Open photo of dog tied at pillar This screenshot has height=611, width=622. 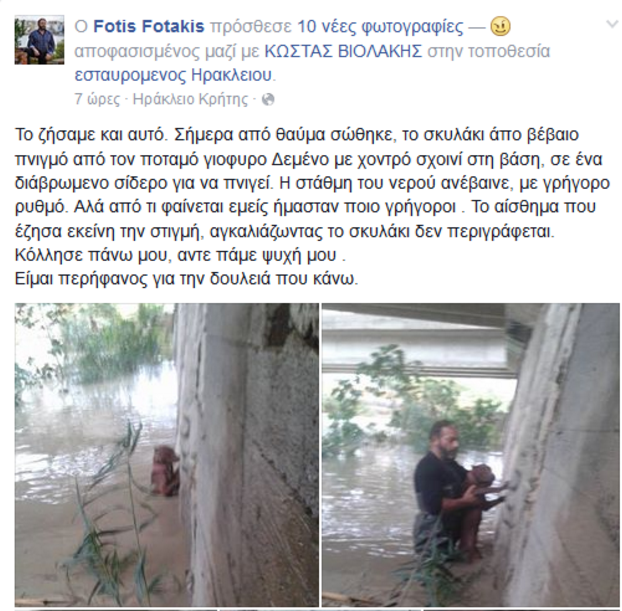167,455
